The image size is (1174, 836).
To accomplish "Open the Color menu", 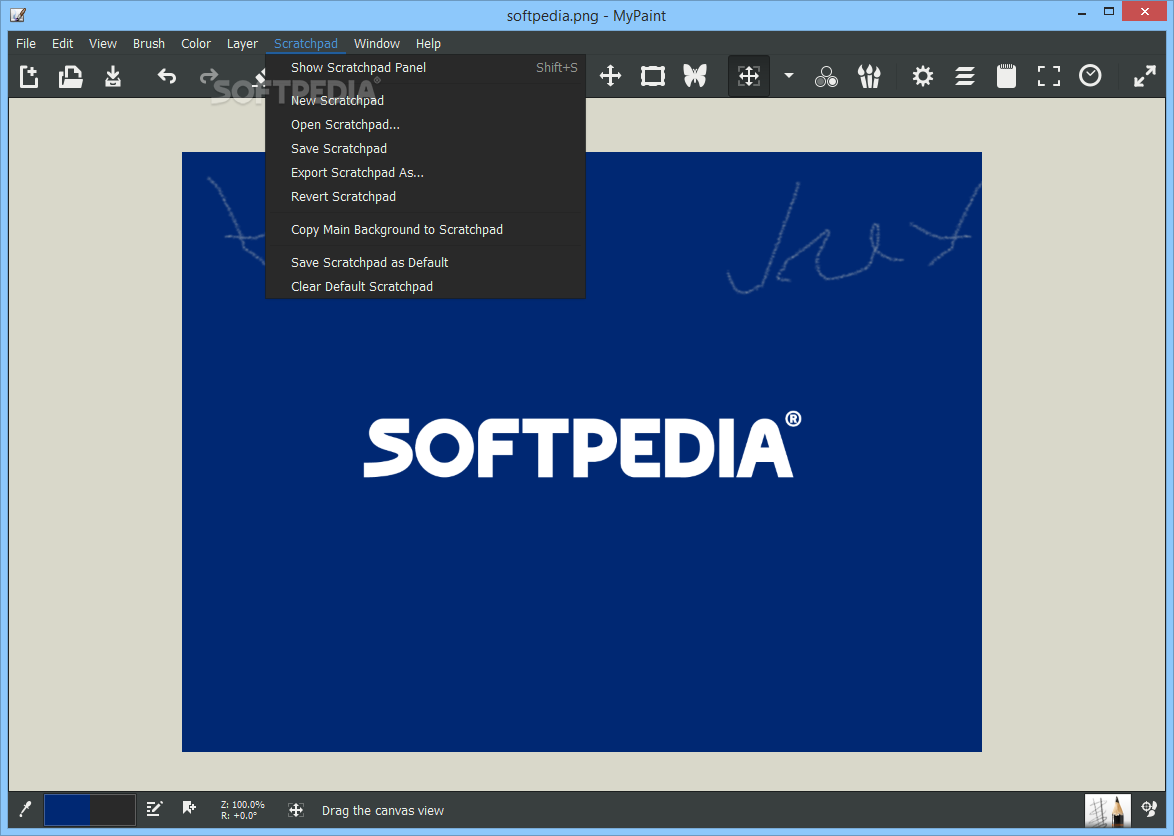I will (x=196, y=43).
